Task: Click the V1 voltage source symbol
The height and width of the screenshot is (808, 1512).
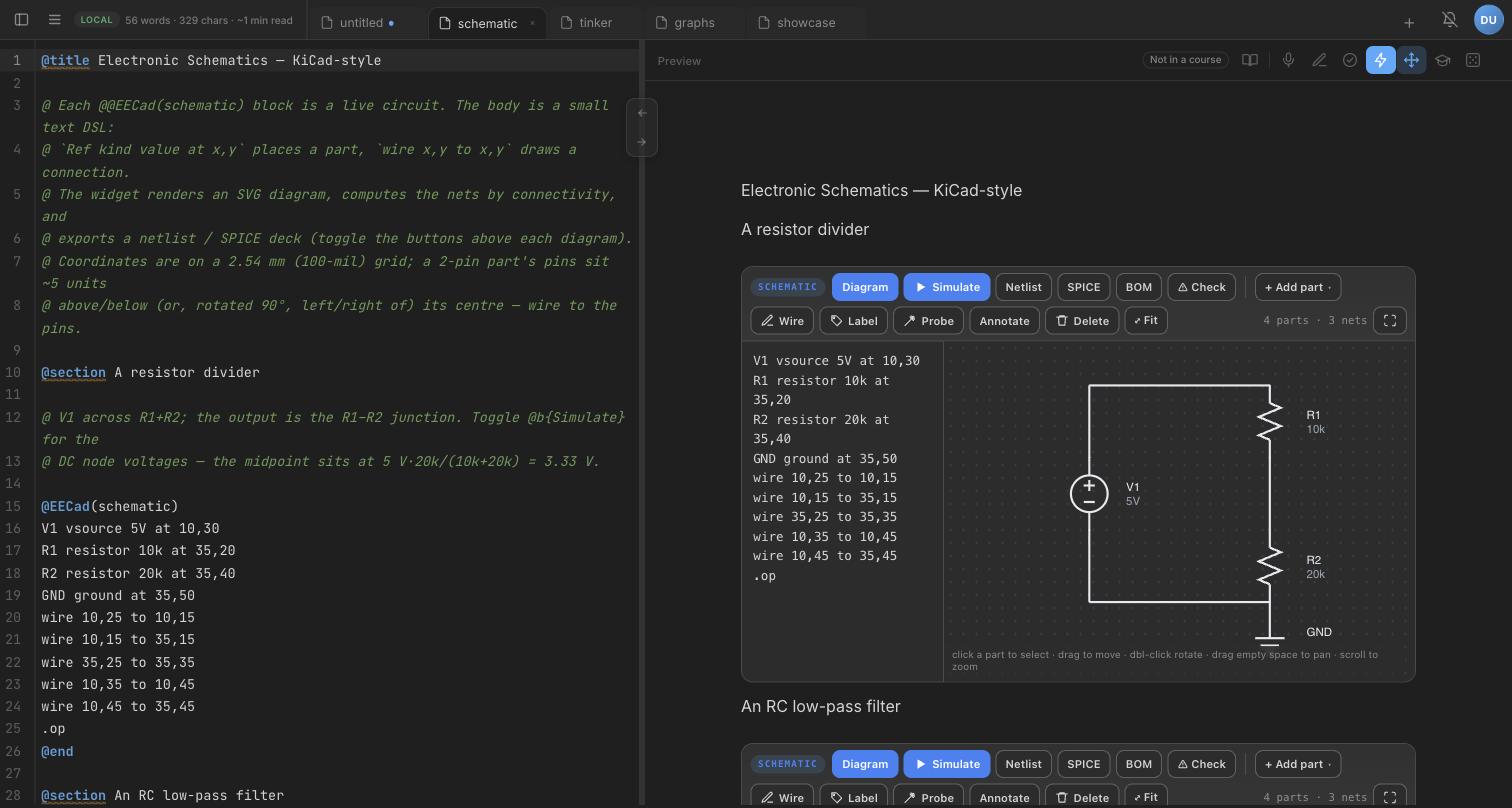Action: coord(1089,494)
